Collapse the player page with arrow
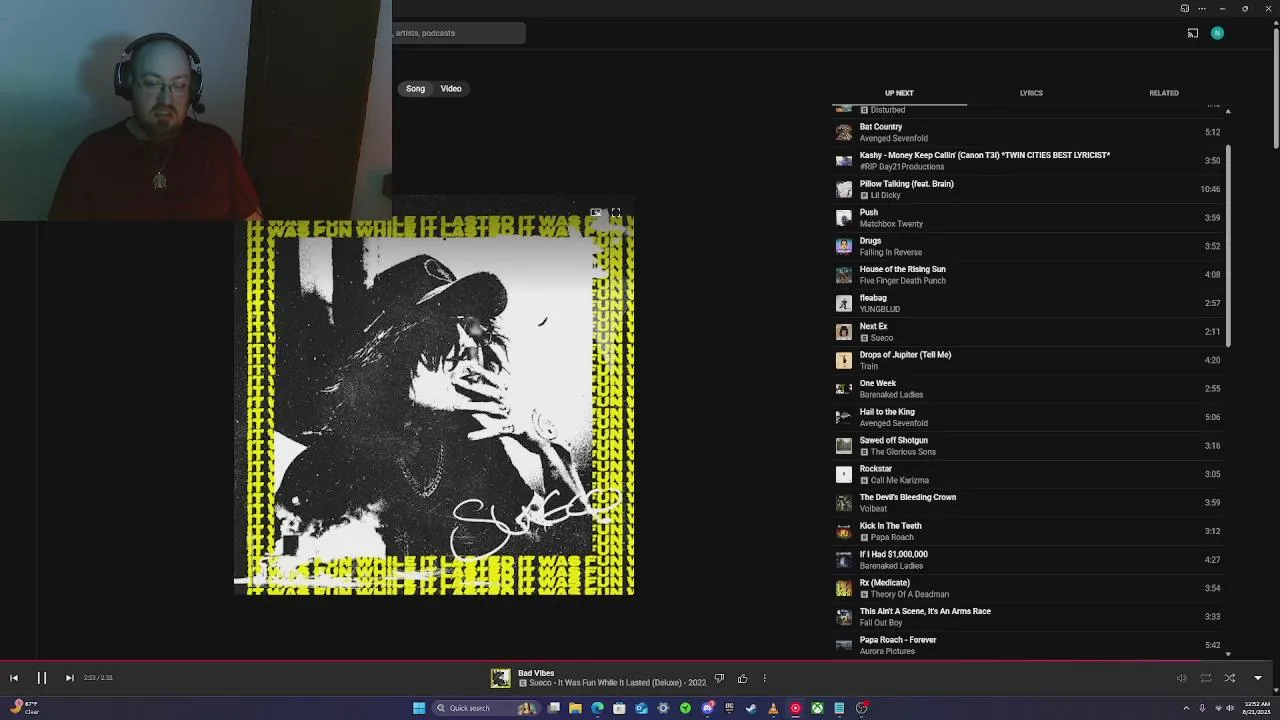 pyautogui.click(x=1258, y=678)
